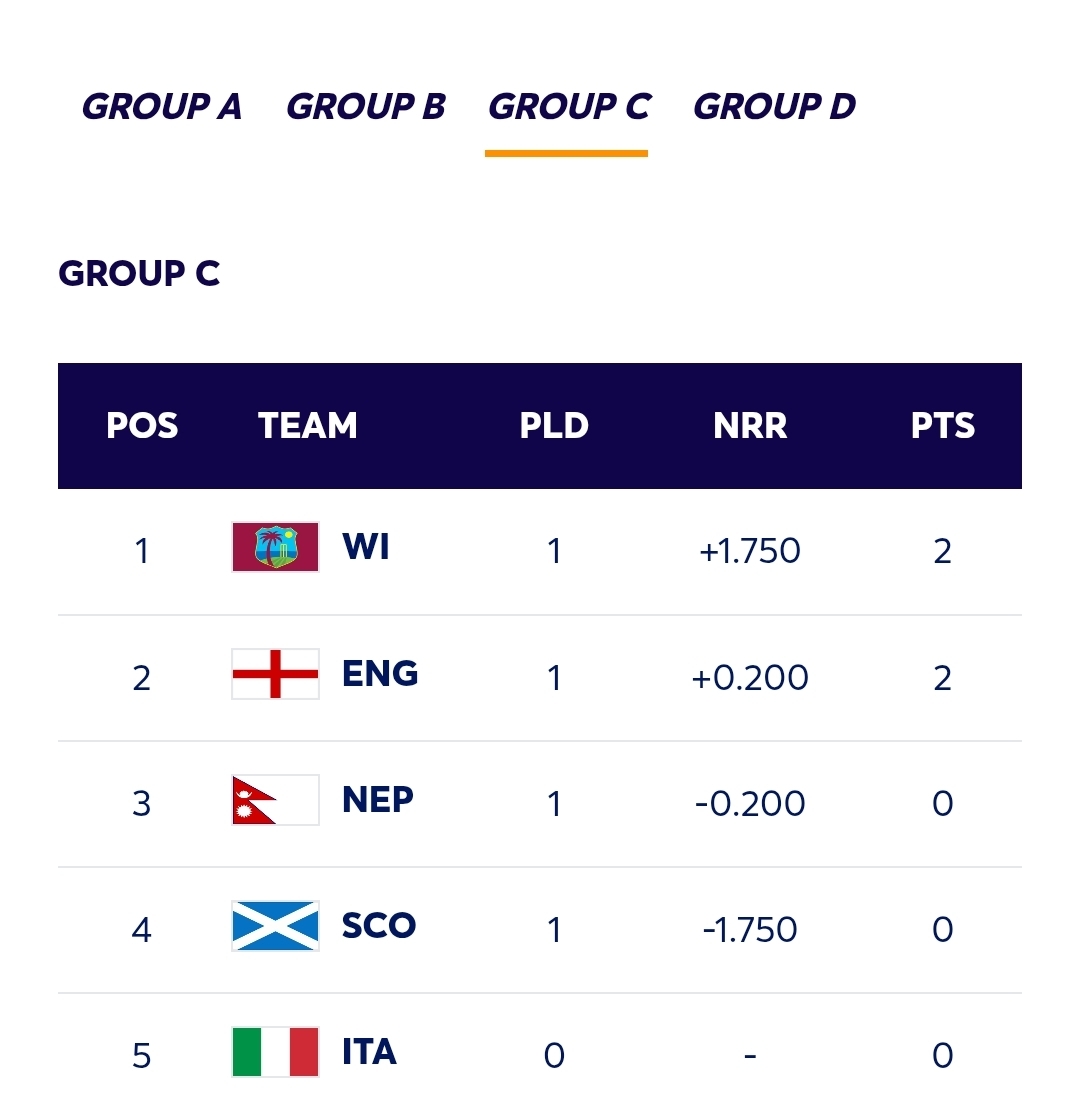Click the Italy flag icon

point(275,1052)
